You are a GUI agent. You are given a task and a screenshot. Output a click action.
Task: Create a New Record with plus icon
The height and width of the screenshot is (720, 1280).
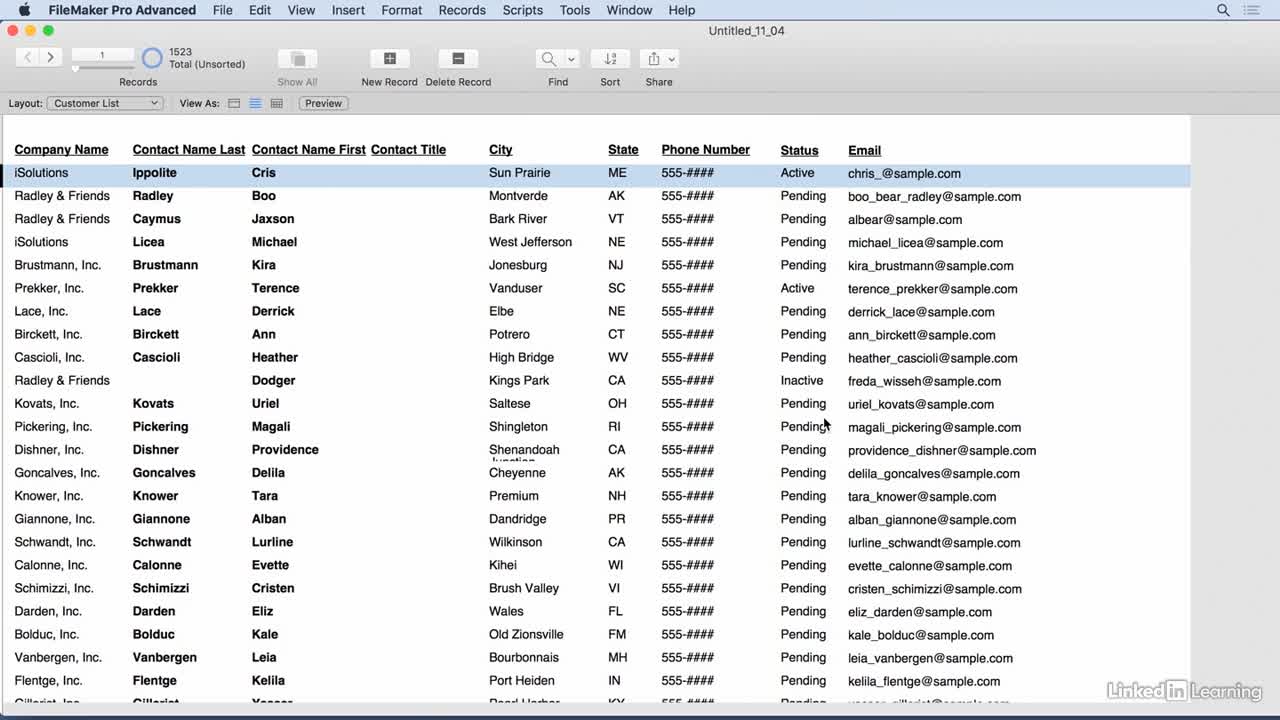[x=390, y=59]
